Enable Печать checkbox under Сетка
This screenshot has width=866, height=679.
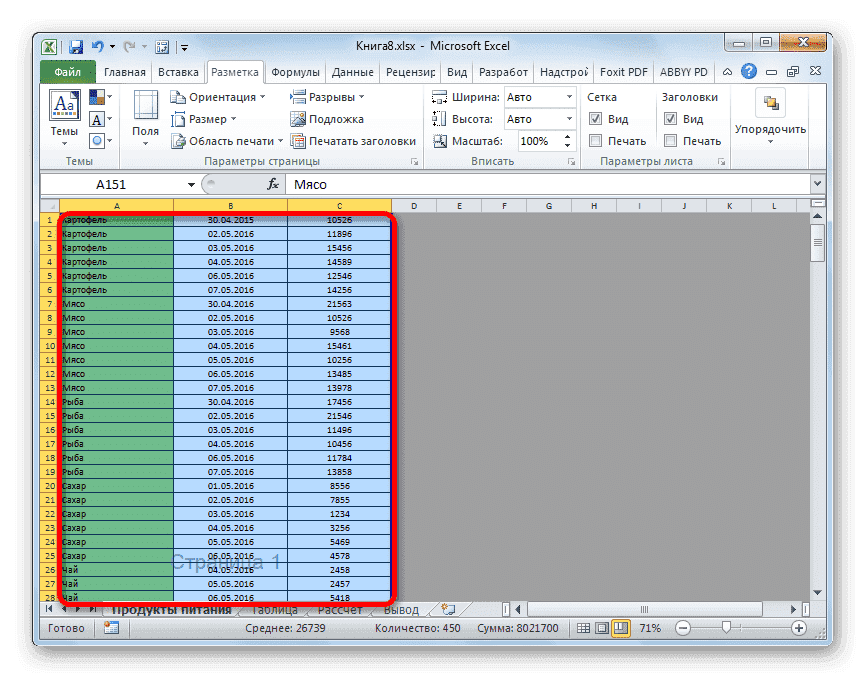595,141
